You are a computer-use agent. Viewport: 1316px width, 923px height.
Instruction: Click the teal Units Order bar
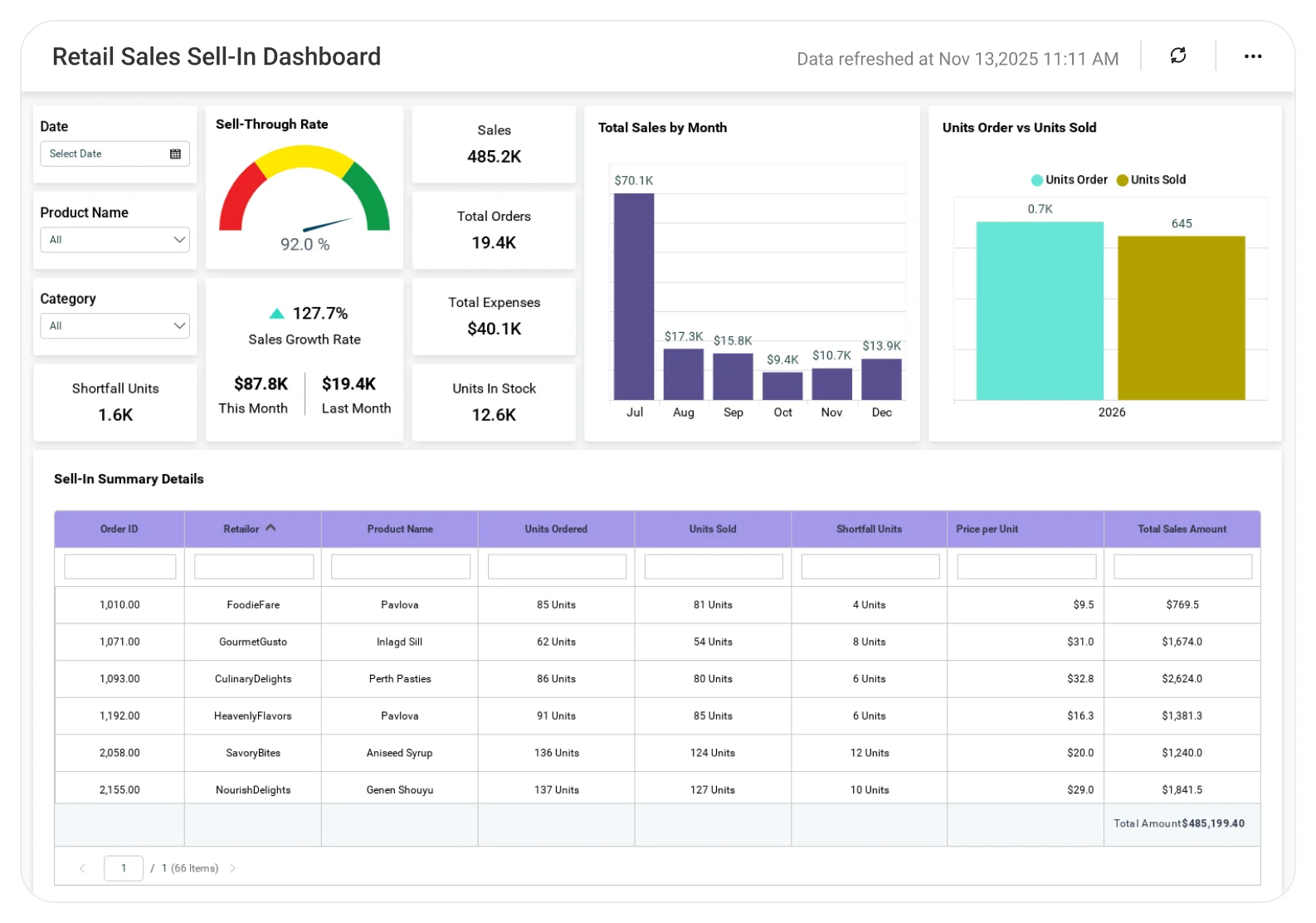click(1040, 311)
